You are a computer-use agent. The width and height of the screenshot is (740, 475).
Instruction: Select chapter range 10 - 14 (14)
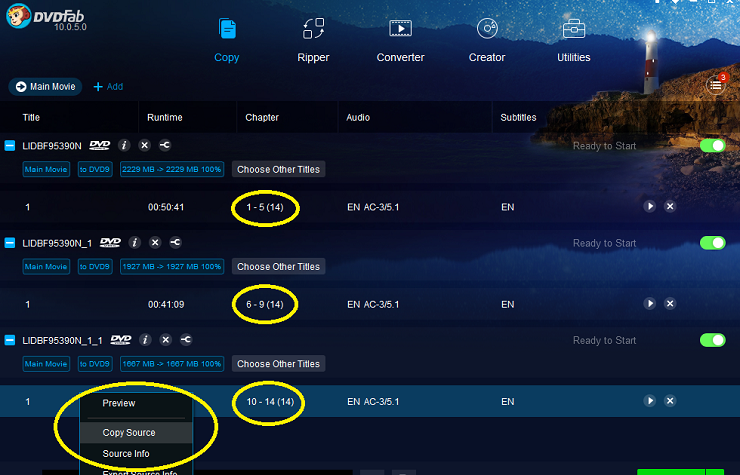[x=270, y=402]
